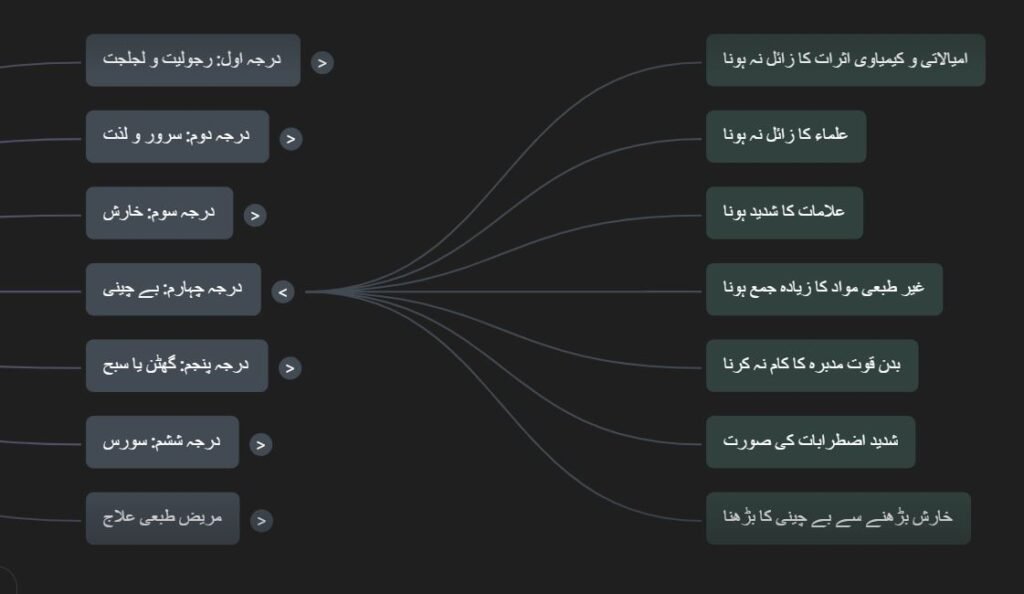Select the 'درجہ ششم: سورس' node
This screenshot has width=1024, height=594.
[162, 442]
